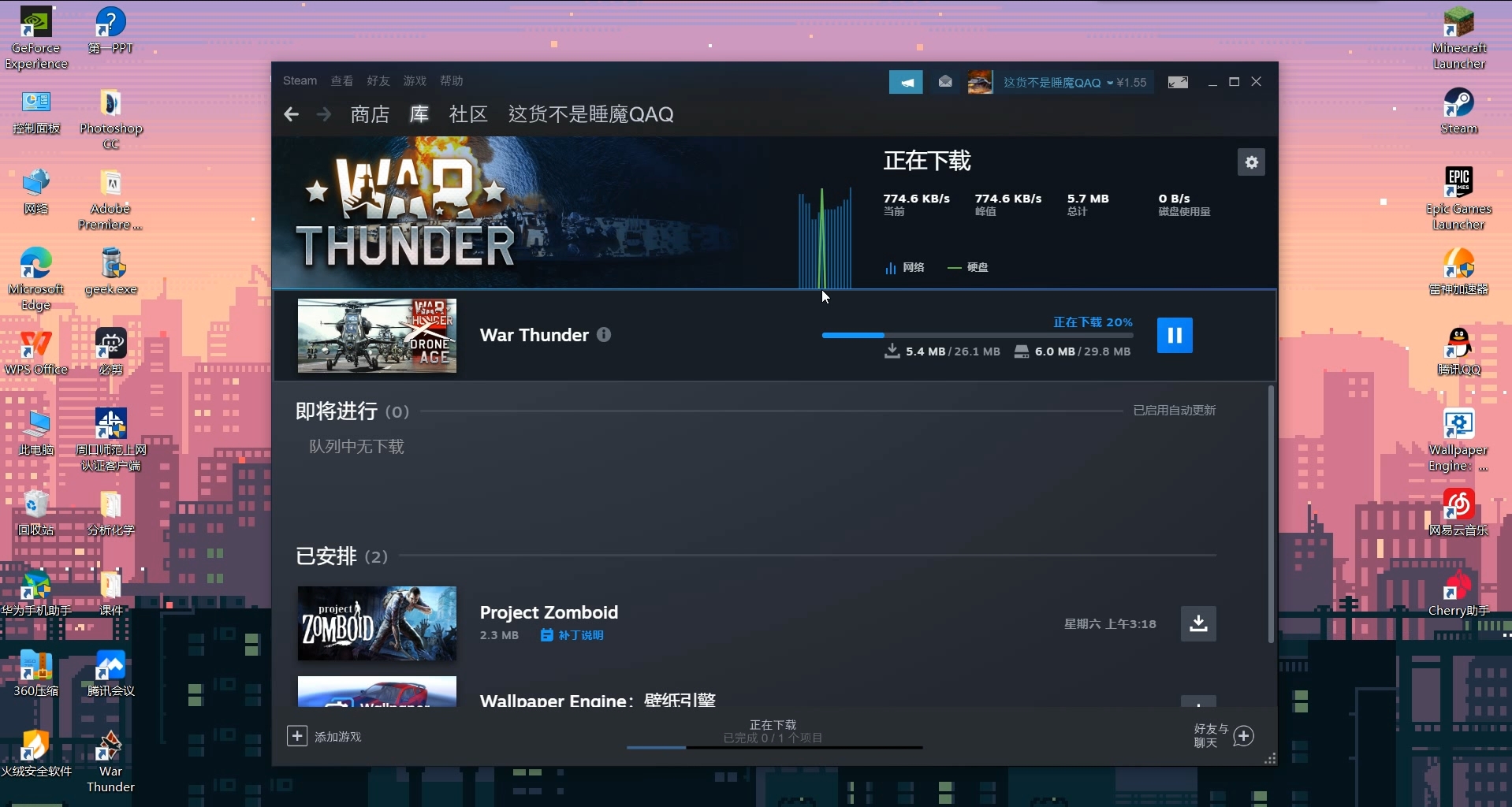Open the 库 library tab
Viewport: 1512px width, 807px height.
419,114
